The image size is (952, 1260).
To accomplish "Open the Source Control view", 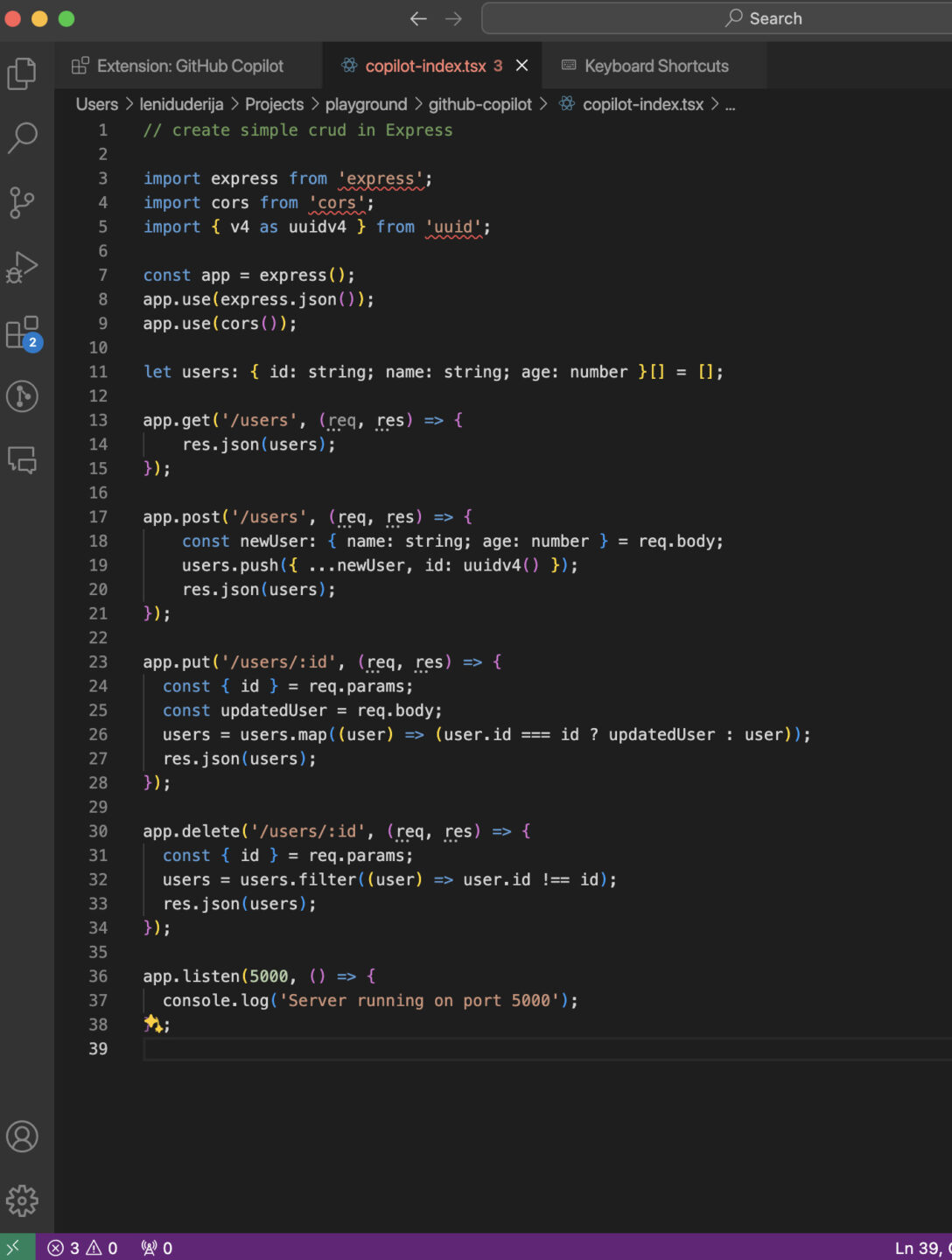I will click(23, 202).
